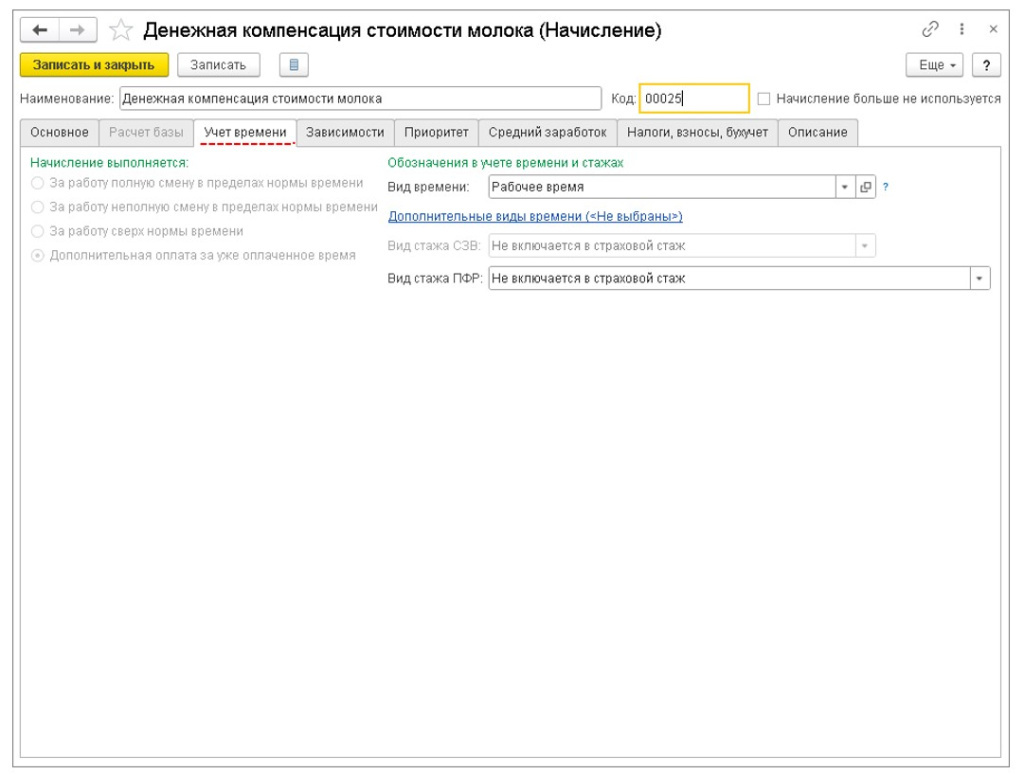
Task: Click the document report icon button
Action: coord(293,65)
